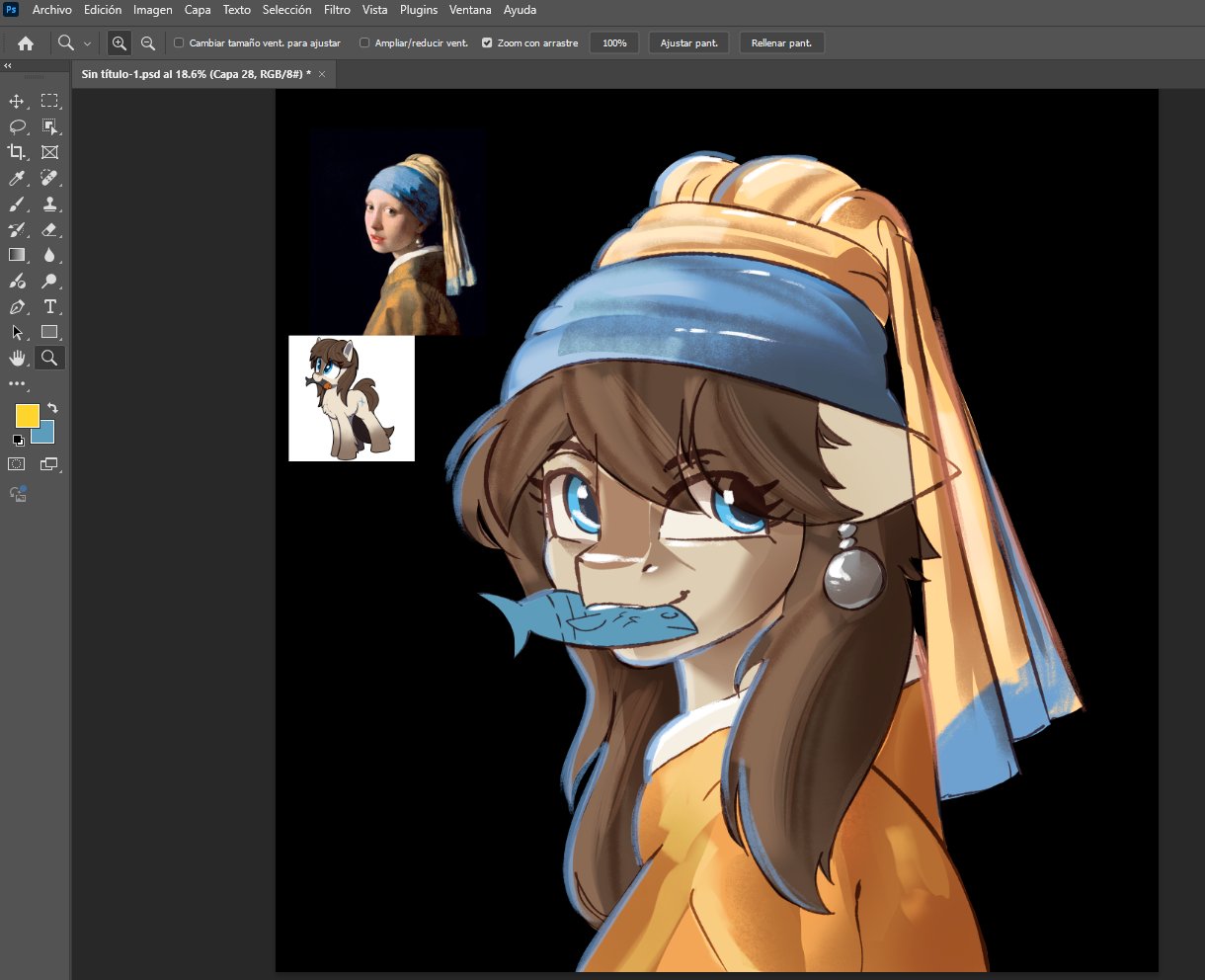
Task: Activate the Zoom Out mode button
Action: click(148, 43)
